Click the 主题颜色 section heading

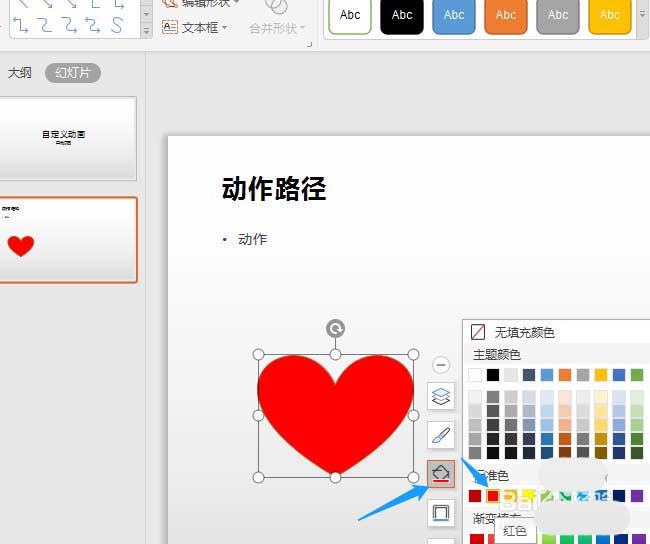coord(497,355)
